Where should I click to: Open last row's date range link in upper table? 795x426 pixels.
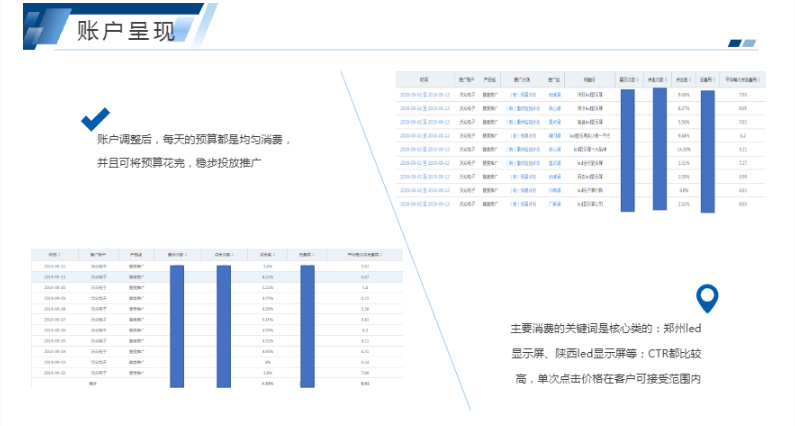[424, 203]
